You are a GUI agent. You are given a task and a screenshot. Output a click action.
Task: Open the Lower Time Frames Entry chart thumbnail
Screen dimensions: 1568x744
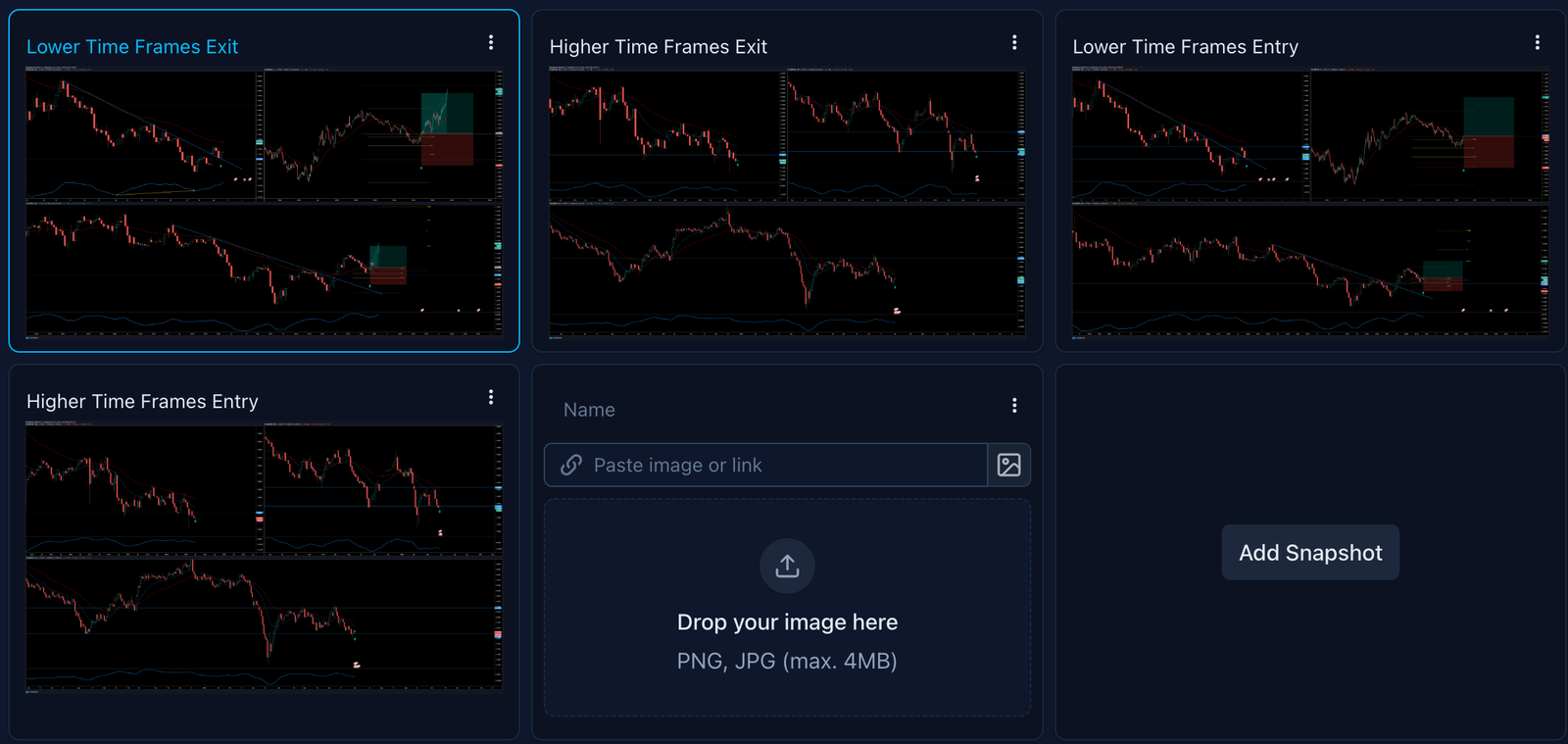point(1310,203)
